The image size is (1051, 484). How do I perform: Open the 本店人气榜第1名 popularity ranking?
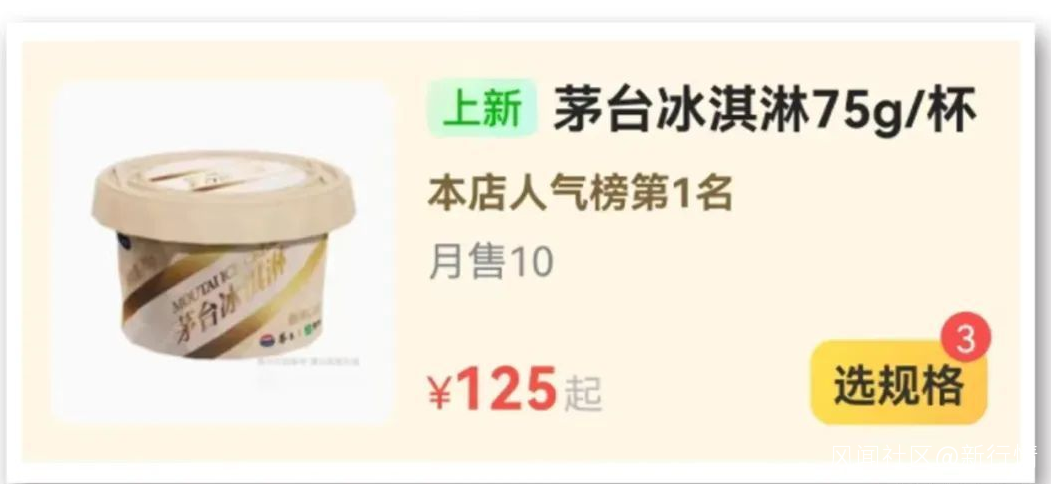[x=580, y=195]
